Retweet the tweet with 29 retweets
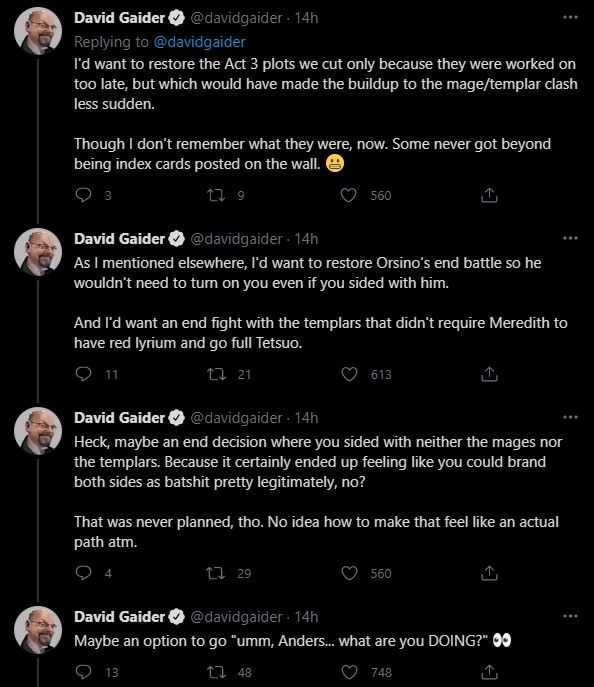This screenshot has height=687, width=594. pyautogui.click(x=216, y=573)
